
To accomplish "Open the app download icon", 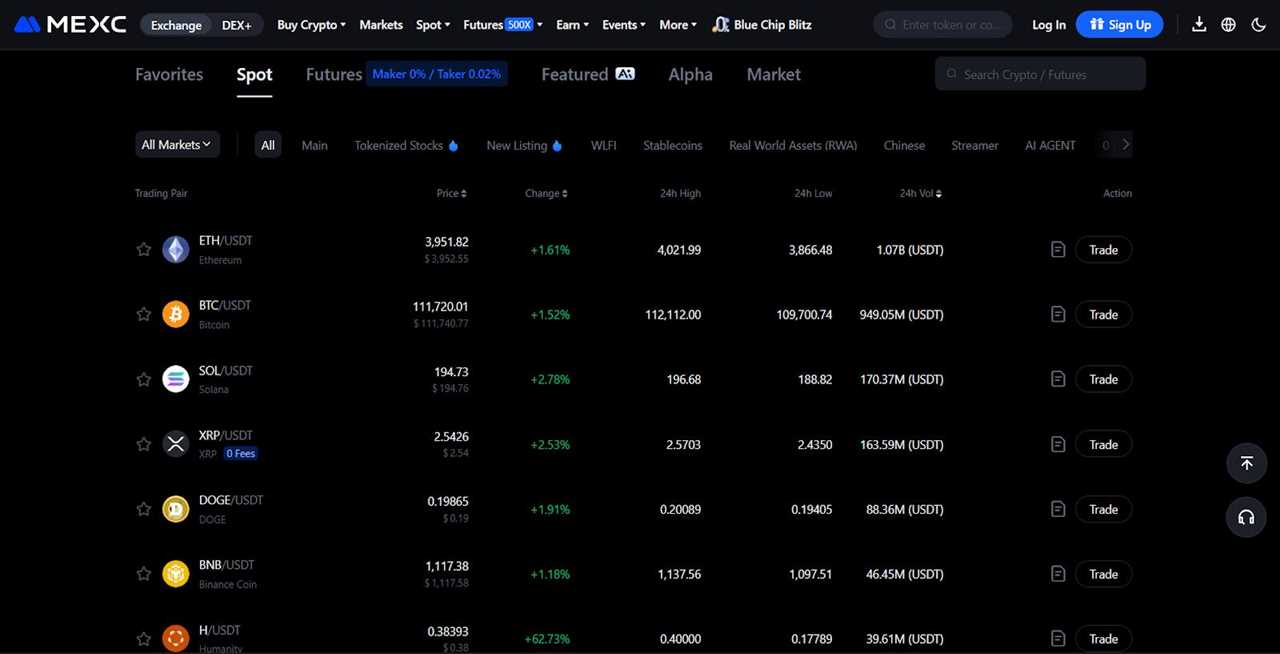I will click(1198, 23).
